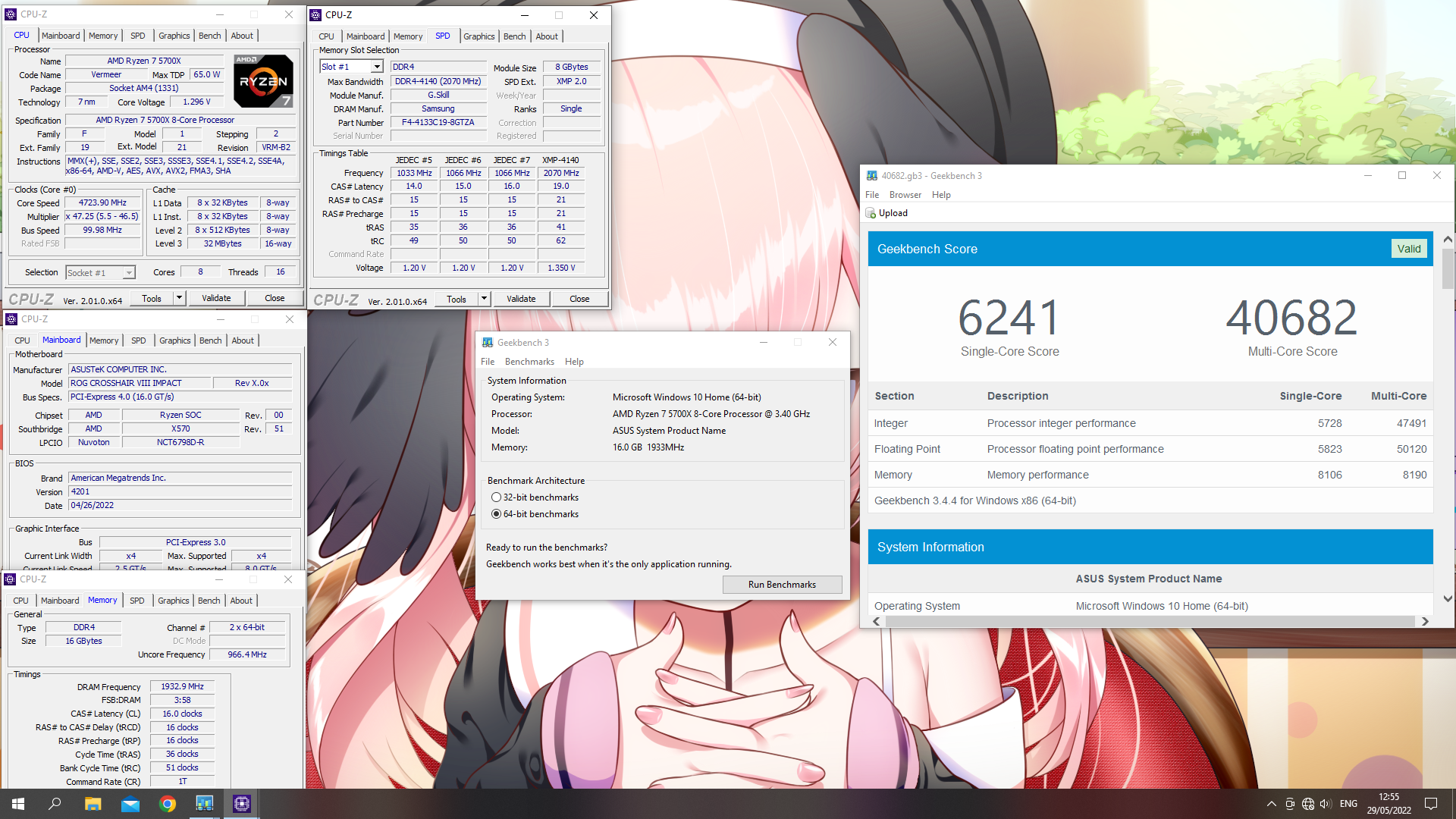Image resolution: width=1456 pixels, height=819 pixels.
Task: Click Run Benchmarks button
Action: pyautogui.click(x=782, y=585)
